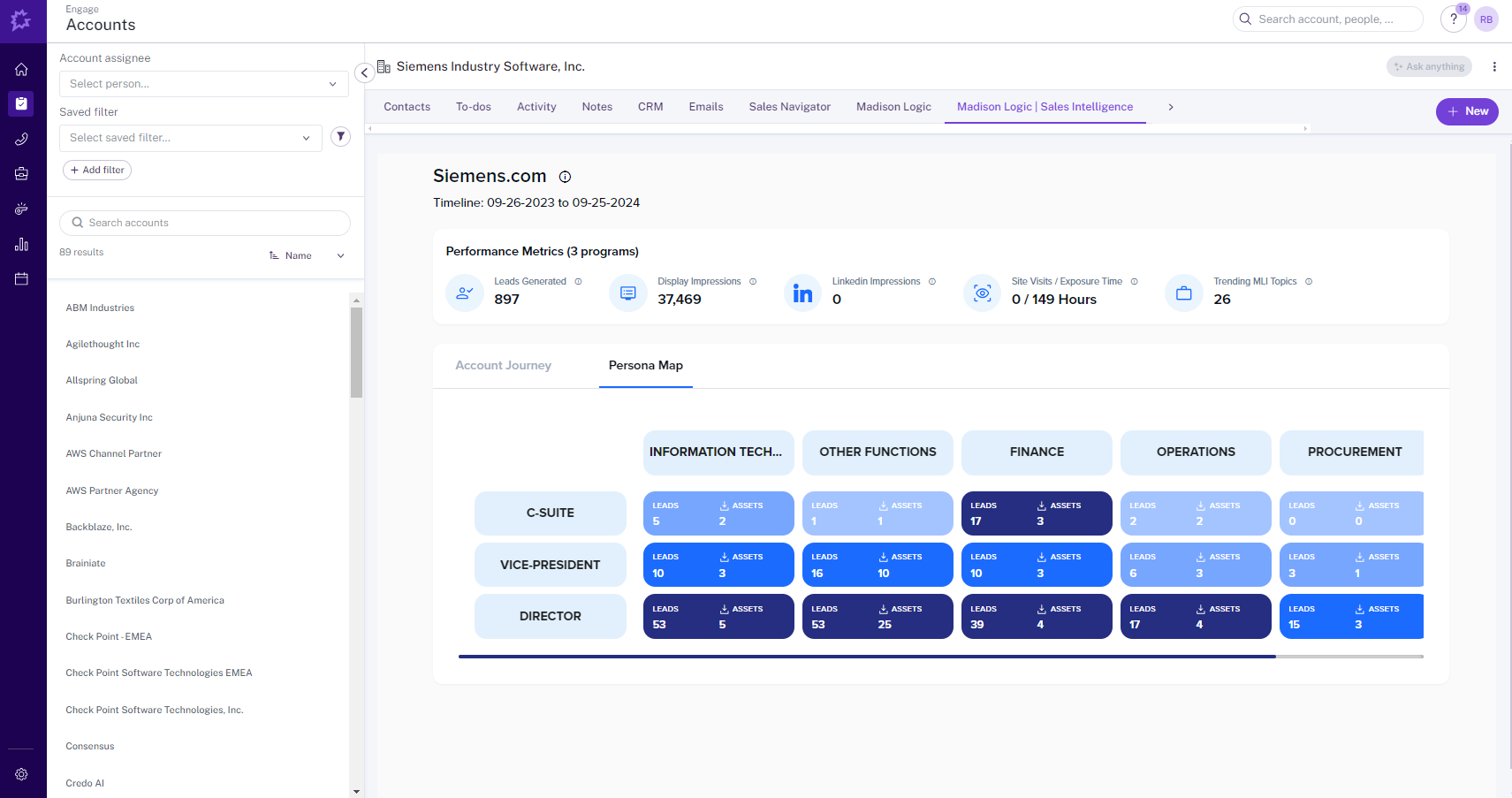This screenshot has height=798, width=1512.
Task: Open the Sales Navigator tab
Action: [x=789, y=106]
